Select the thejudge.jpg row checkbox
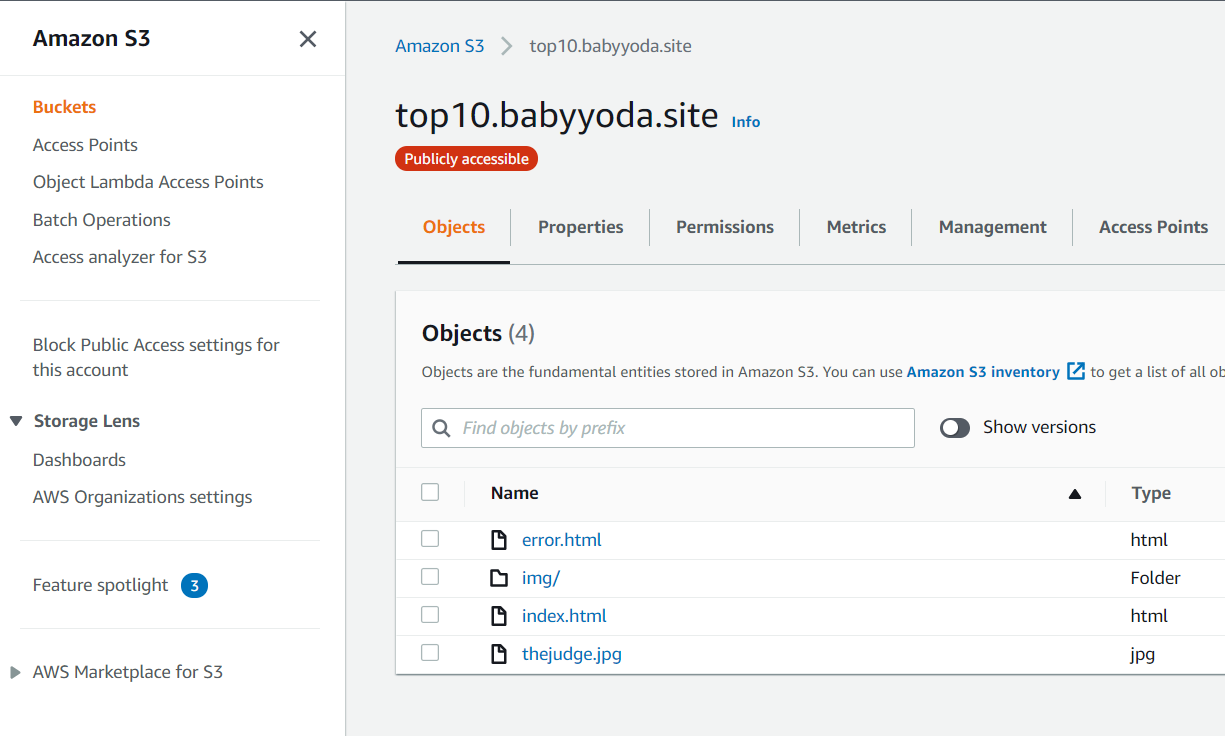This screenshot has height=736, width=1225. [430, 653]
